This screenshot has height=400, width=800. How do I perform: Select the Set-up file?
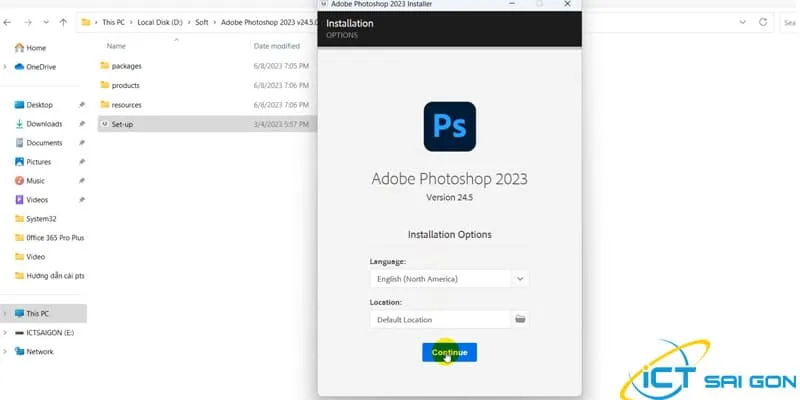[x=207, y=124]
